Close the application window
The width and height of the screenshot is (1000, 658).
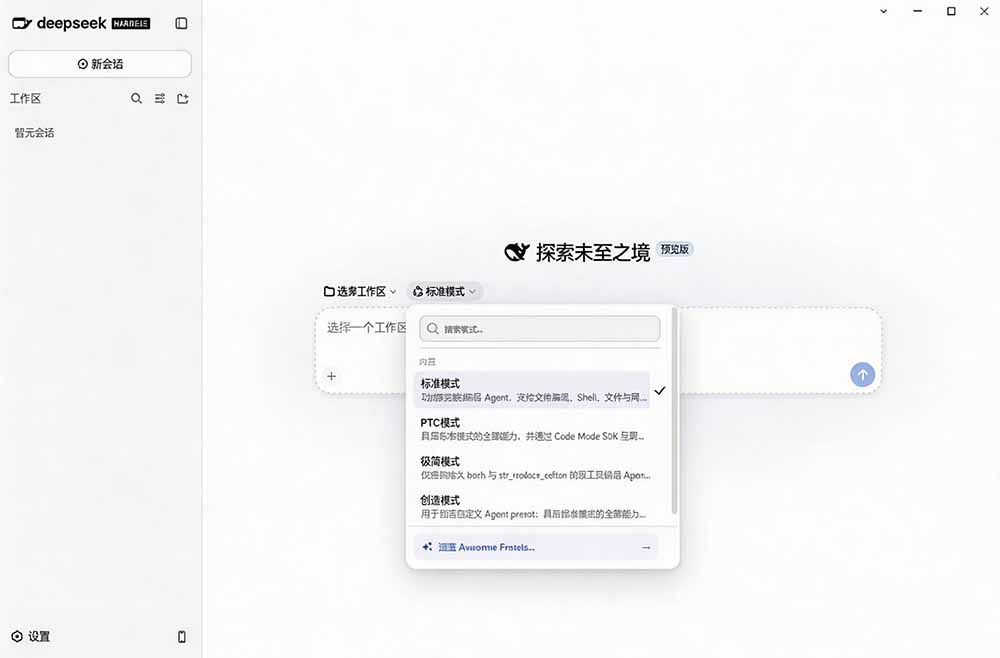click(984, 11)
